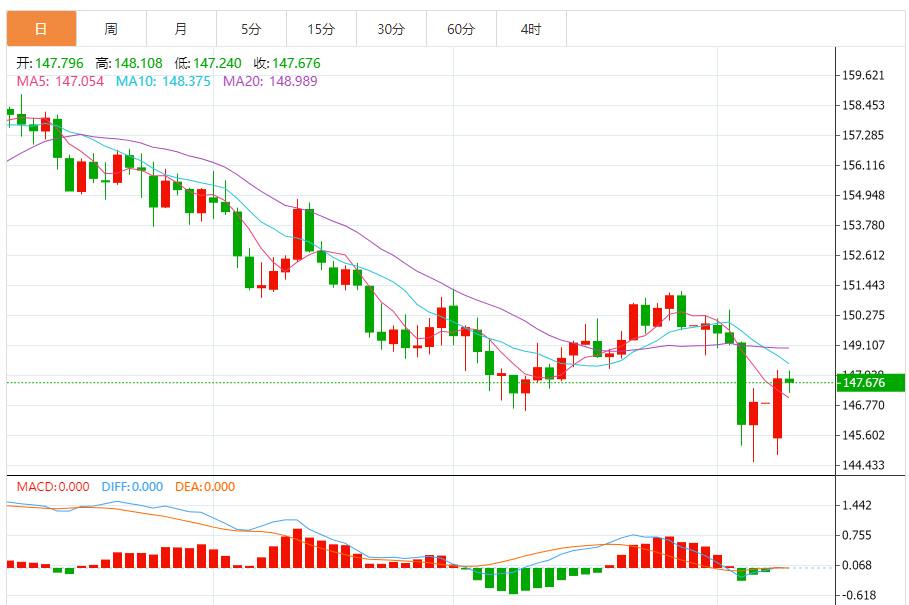Viewport: 909px width, 605px height.
Task: Click the 149.107 price axis label
Action: click(x=863, y=345)
